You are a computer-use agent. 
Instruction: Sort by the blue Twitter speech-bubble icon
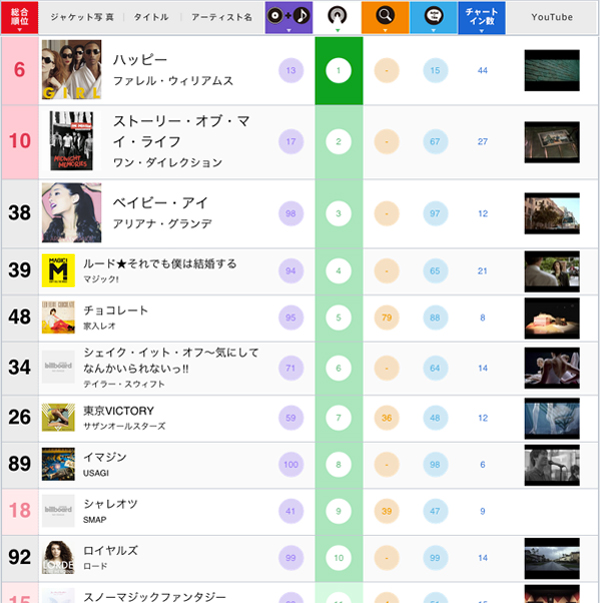click(x=433, y=18)
